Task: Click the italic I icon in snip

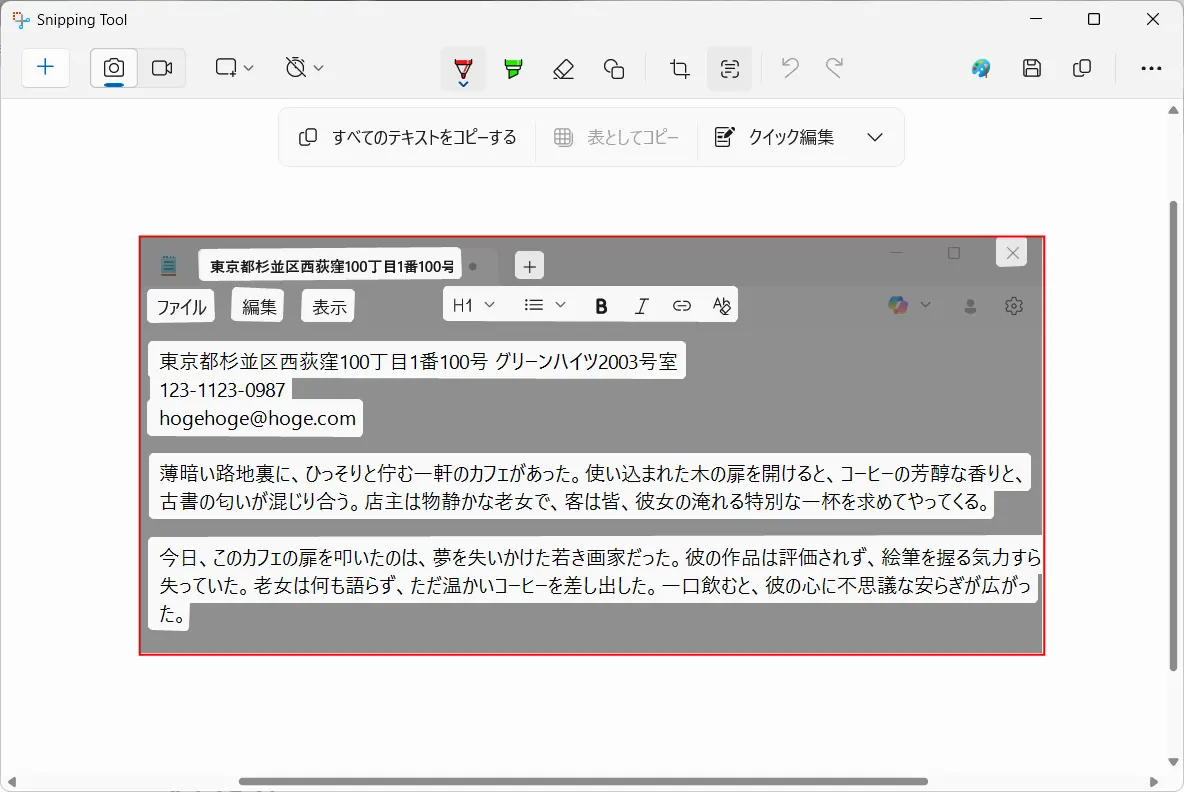Action: click(x=641, y=306)
